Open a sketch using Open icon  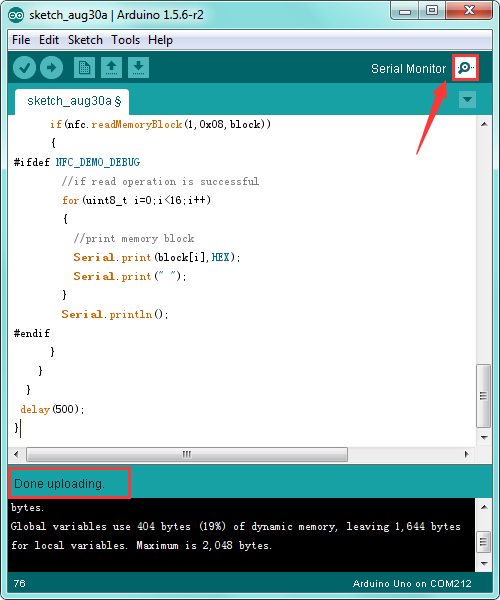pos(111,68)
